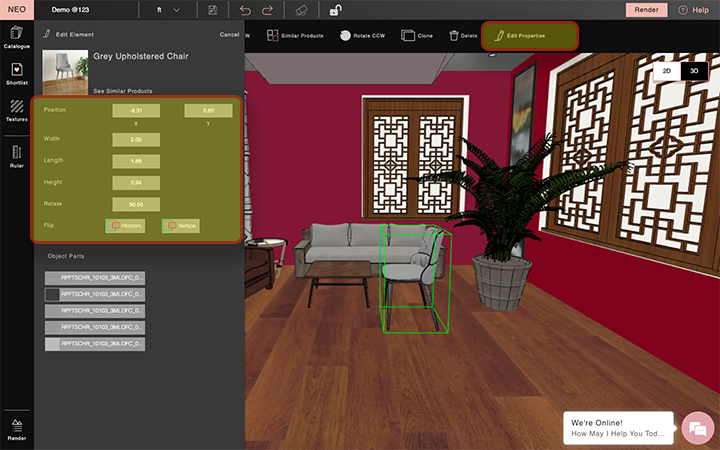Flip the chair horizontally

[125, 225]
